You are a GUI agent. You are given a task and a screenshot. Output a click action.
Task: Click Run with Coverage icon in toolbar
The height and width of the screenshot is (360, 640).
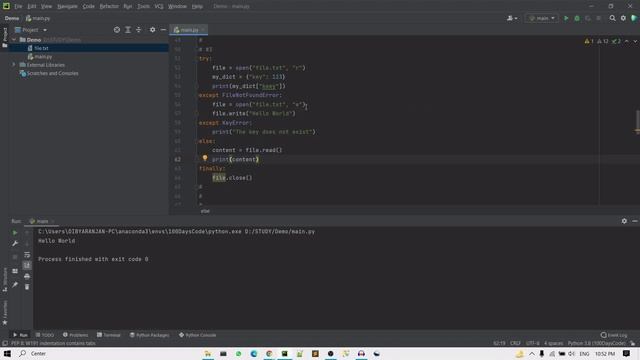(588, 18)
